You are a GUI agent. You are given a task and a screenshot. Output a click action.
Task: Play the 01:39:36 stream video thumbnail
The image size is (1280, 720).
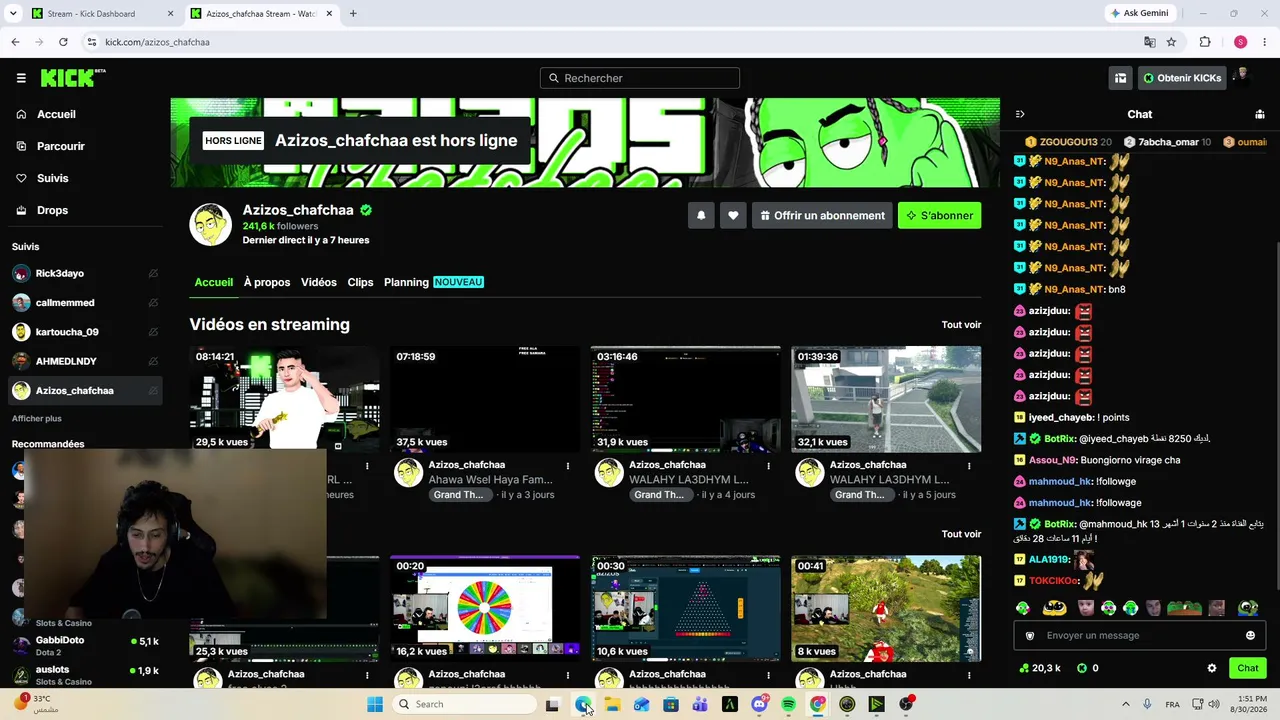click(x=886, y=399)
